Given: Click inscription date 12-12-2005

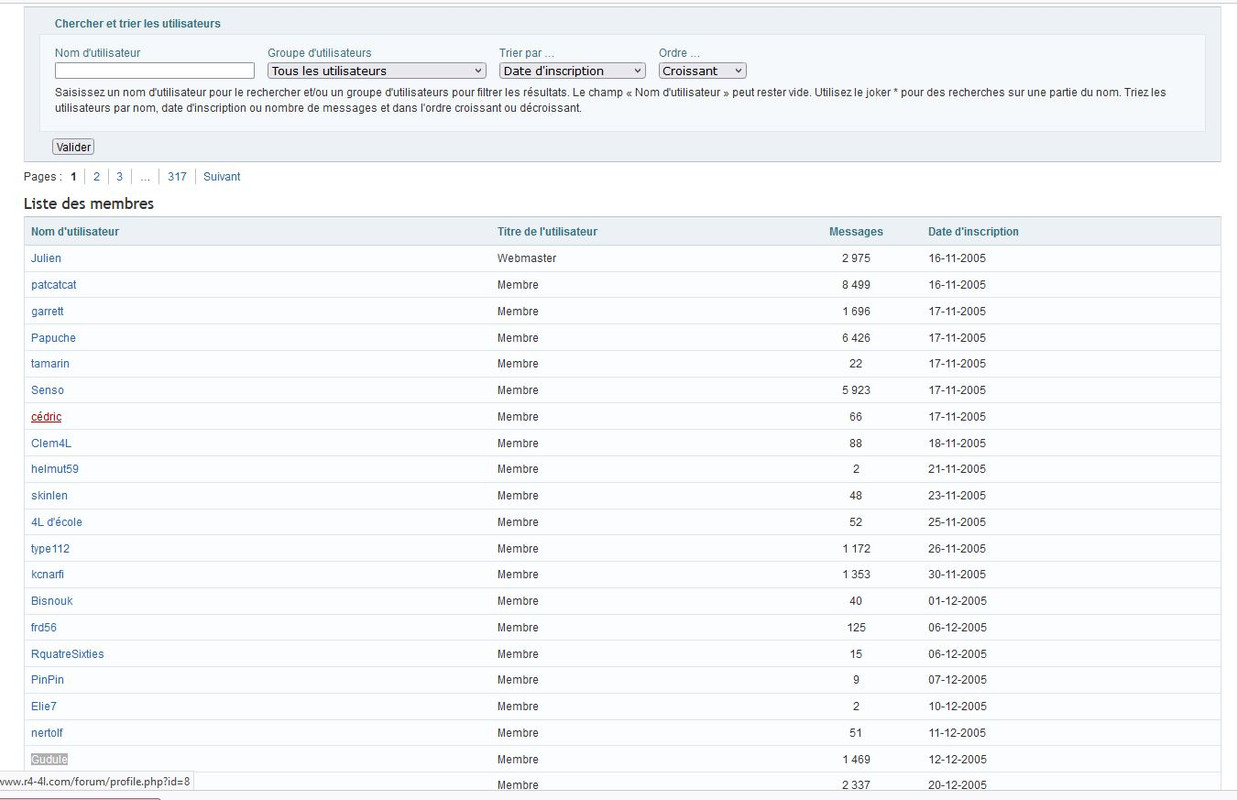Looking at the screenshot, I should [x=957, y=760].
